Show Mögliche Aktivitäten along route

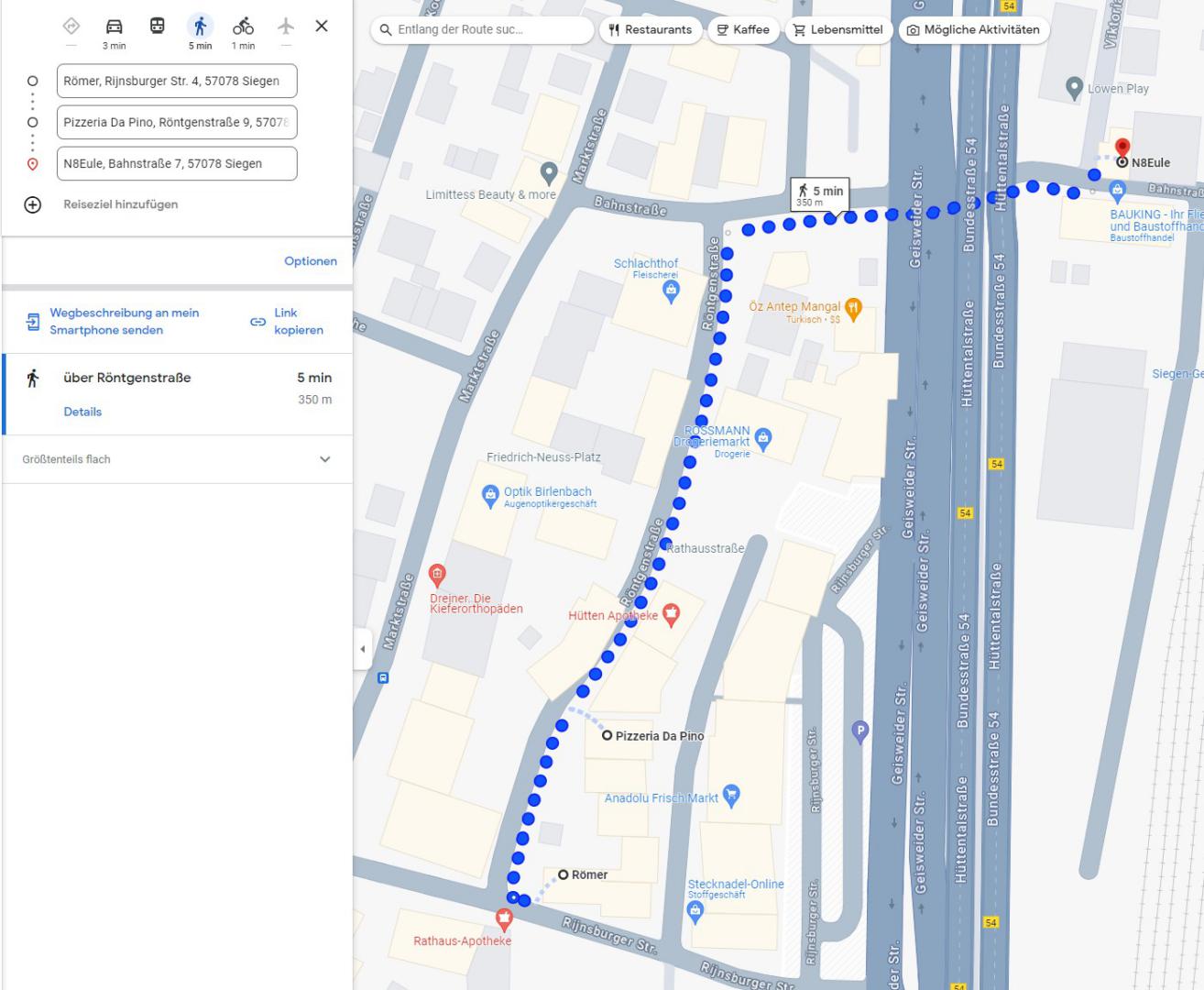973,29
